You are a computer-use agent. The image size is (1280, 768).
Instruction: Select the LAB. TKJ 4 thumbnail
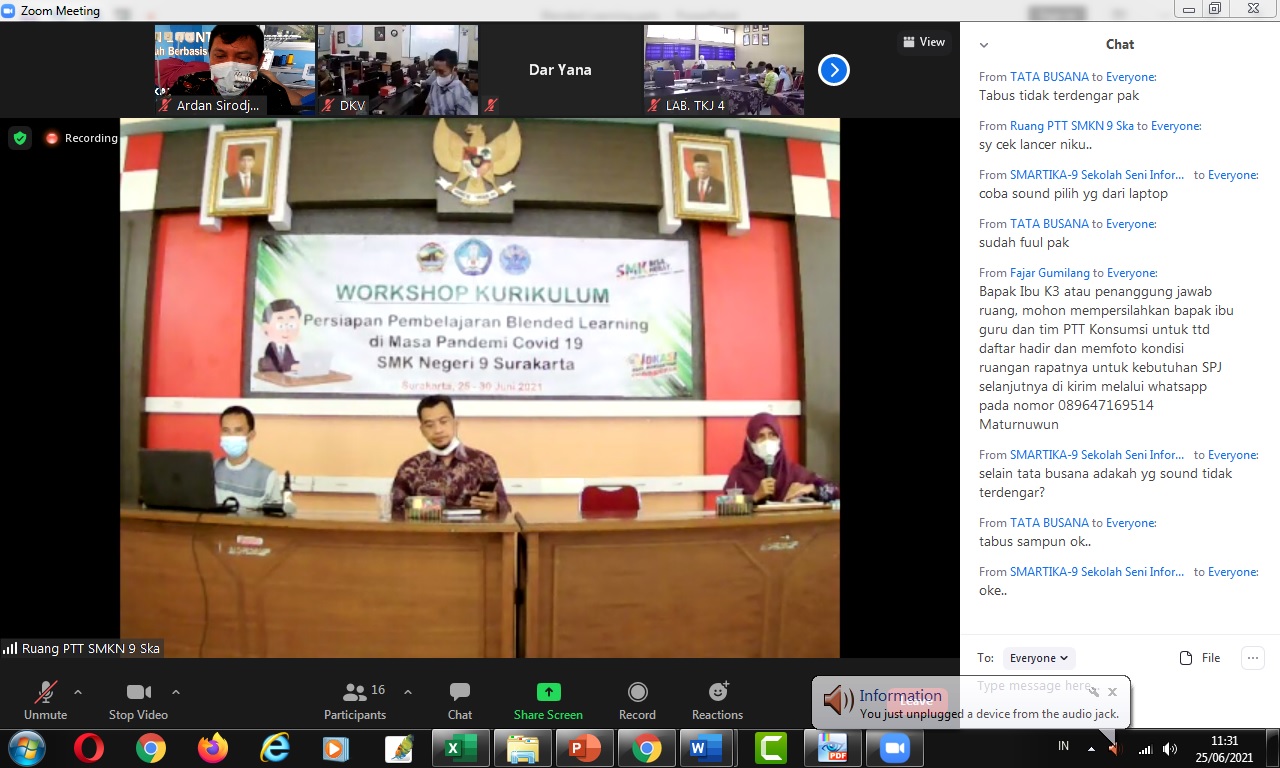[x=724, y=70]
